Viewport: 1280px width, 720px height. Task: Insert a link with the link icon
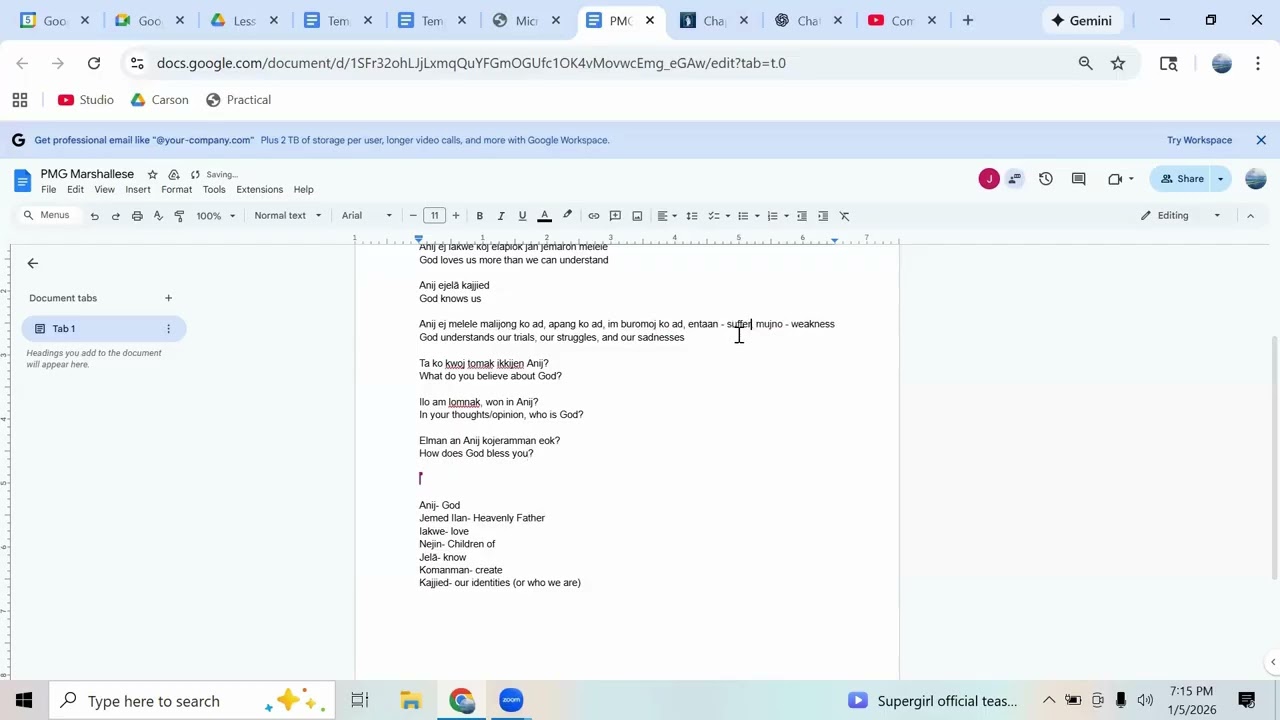(594, 216)
